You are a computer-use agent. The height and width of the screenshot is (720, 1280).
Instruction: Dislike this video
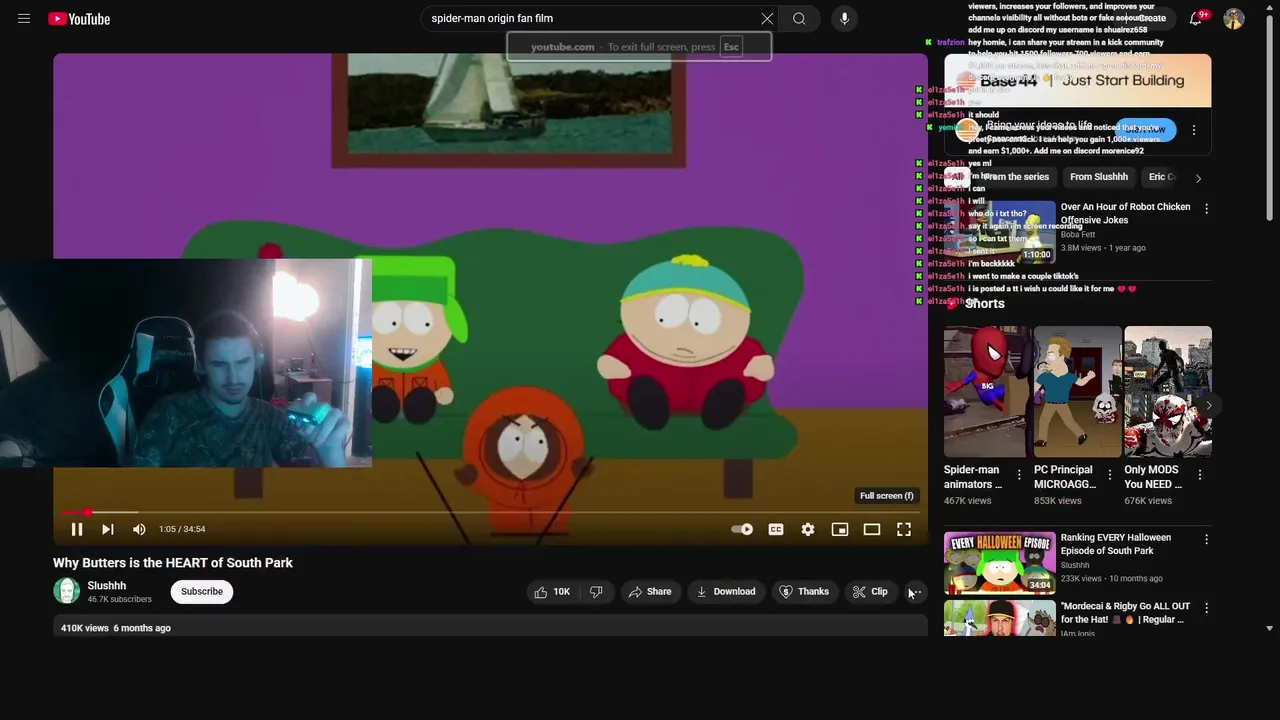click(596, 592)
